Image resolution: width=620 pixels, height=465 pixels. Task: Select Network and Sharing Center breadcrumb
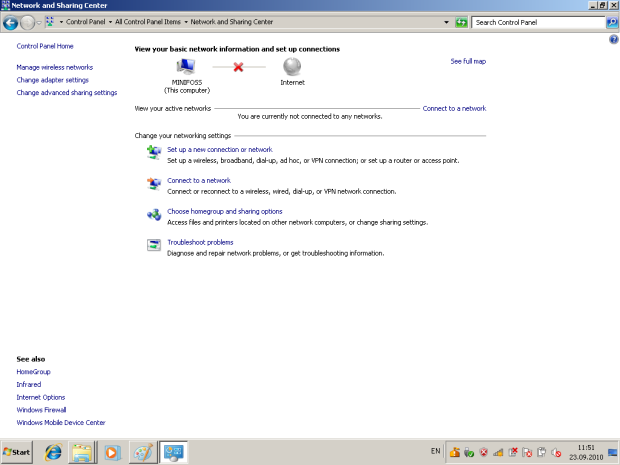point(232,22)
